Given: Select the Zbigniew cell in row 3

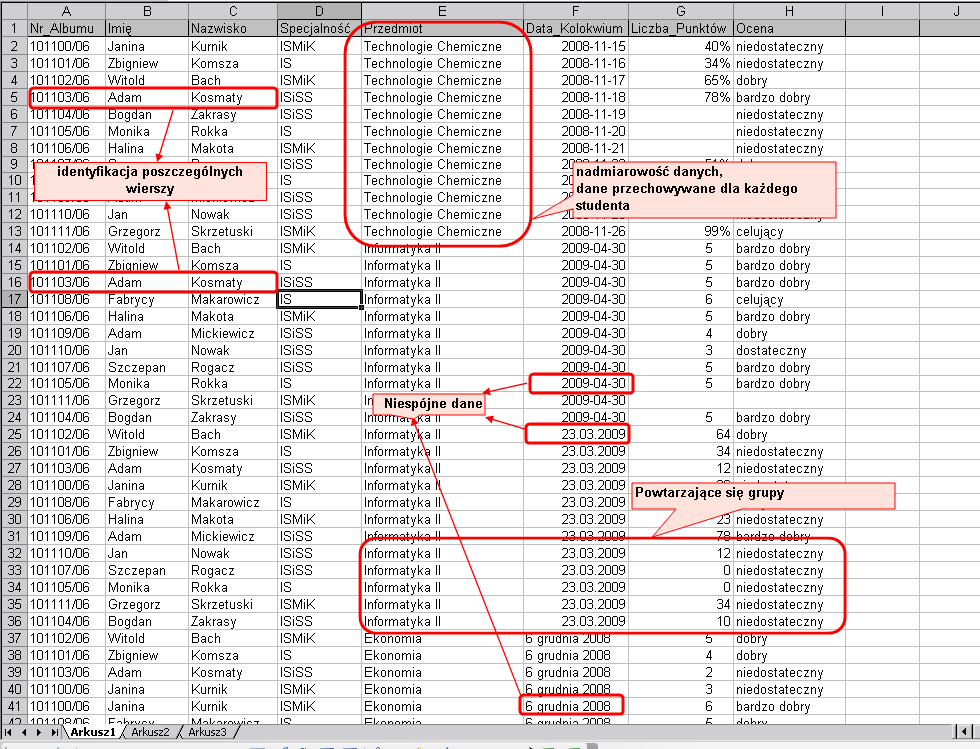Looking at the screenshot, I should (x=147, y=63).
